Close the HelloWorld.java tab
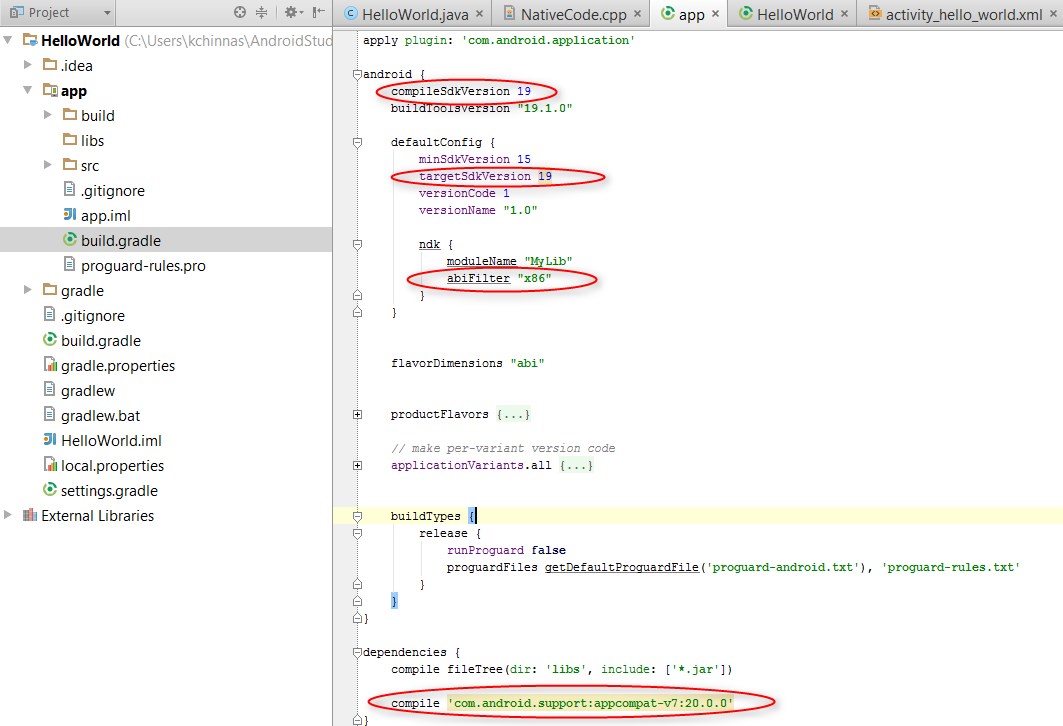 (x=479, y=14)
